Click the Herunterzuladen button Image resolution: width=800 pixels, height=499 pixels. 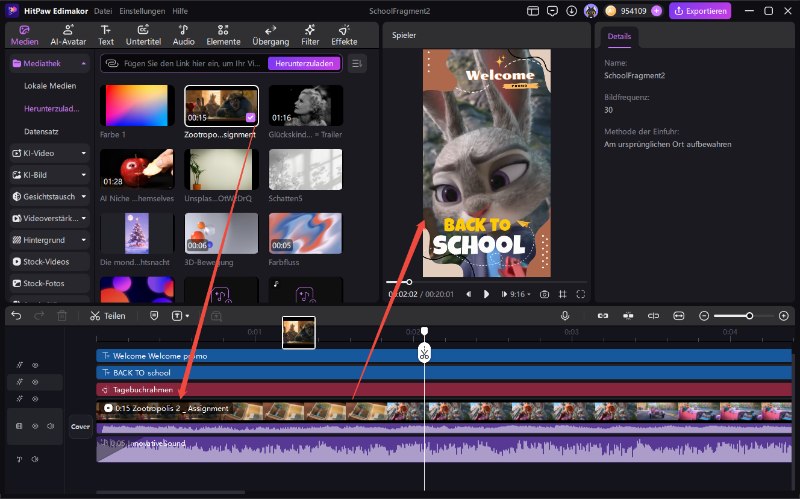coord(303,63)
